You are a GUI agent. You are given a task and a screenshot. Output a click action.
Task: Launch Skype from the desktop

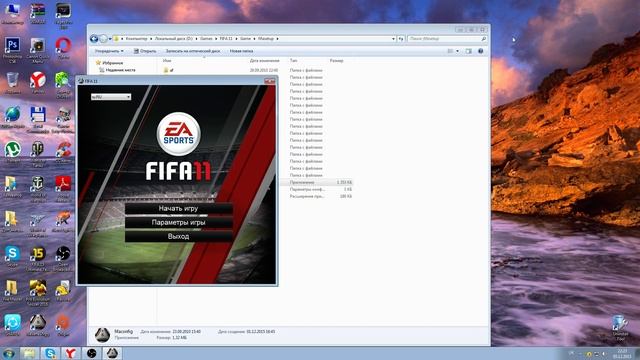pyautogui.click(x=12, y=256)
